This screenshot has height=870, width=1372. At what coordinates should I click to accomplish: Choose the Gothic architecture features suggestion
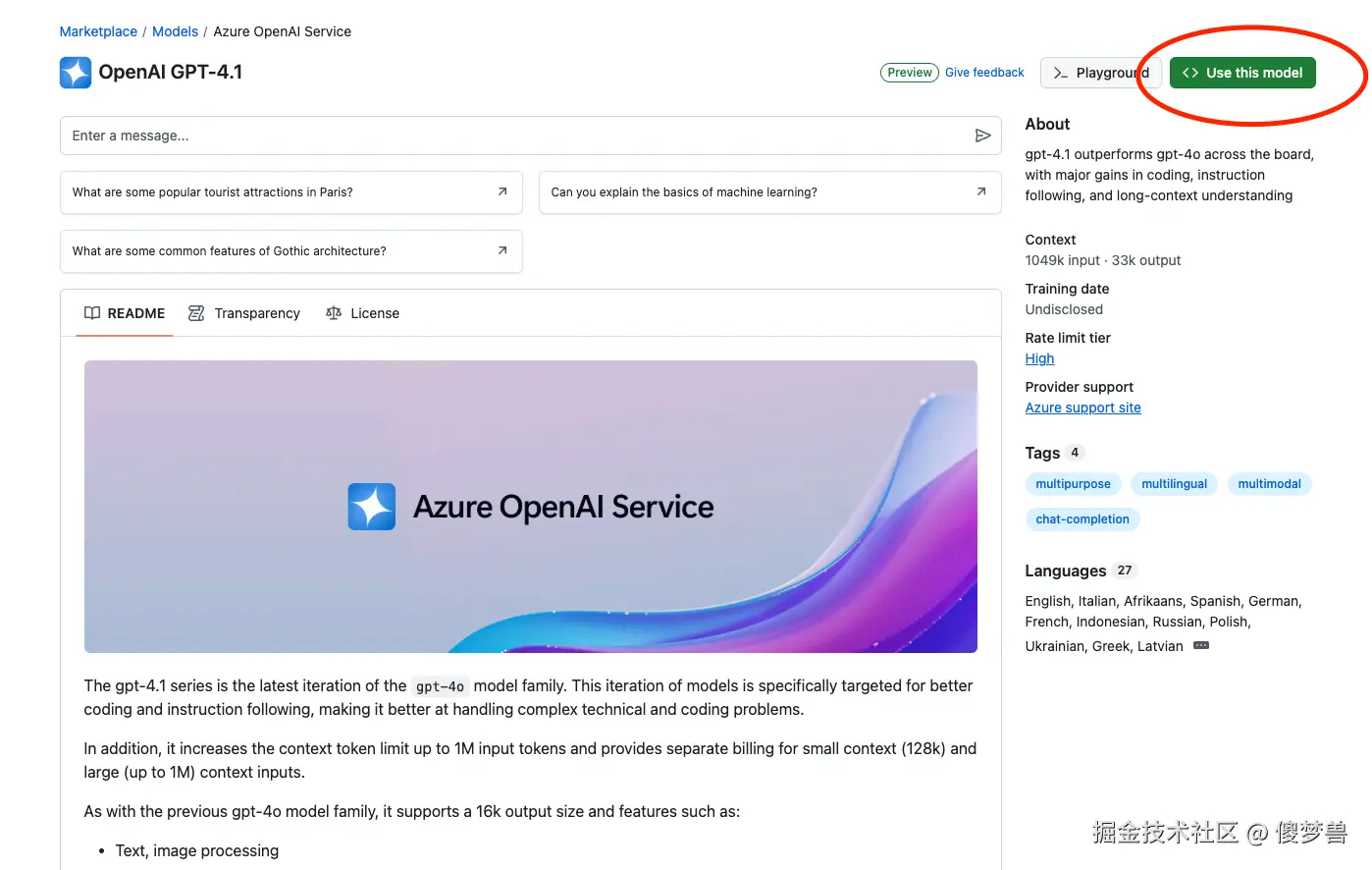[x=290, y=250]
